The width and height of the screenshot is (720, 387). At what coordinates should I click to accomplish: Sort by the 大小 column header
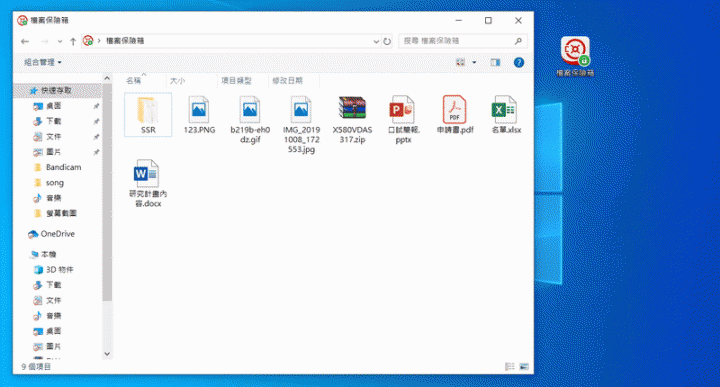177,81
